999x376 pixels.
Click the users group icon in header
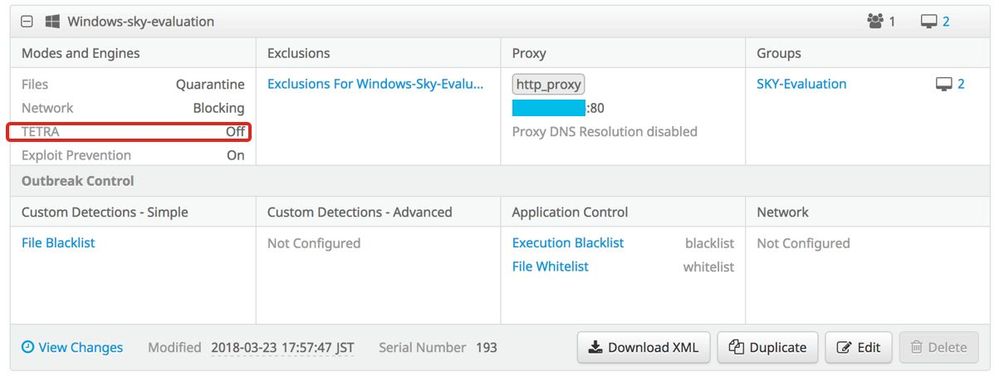tap(875, 22)
